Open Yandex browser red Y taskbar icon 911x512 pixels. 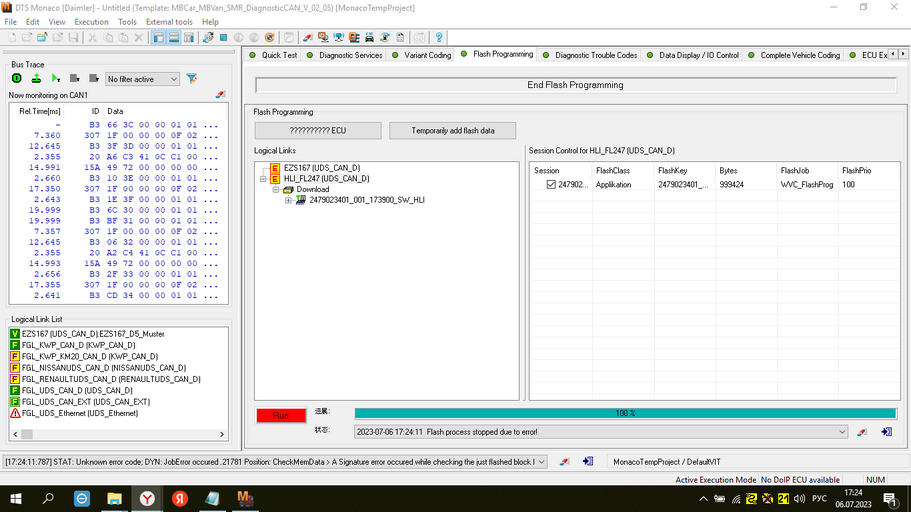[147, 499]
